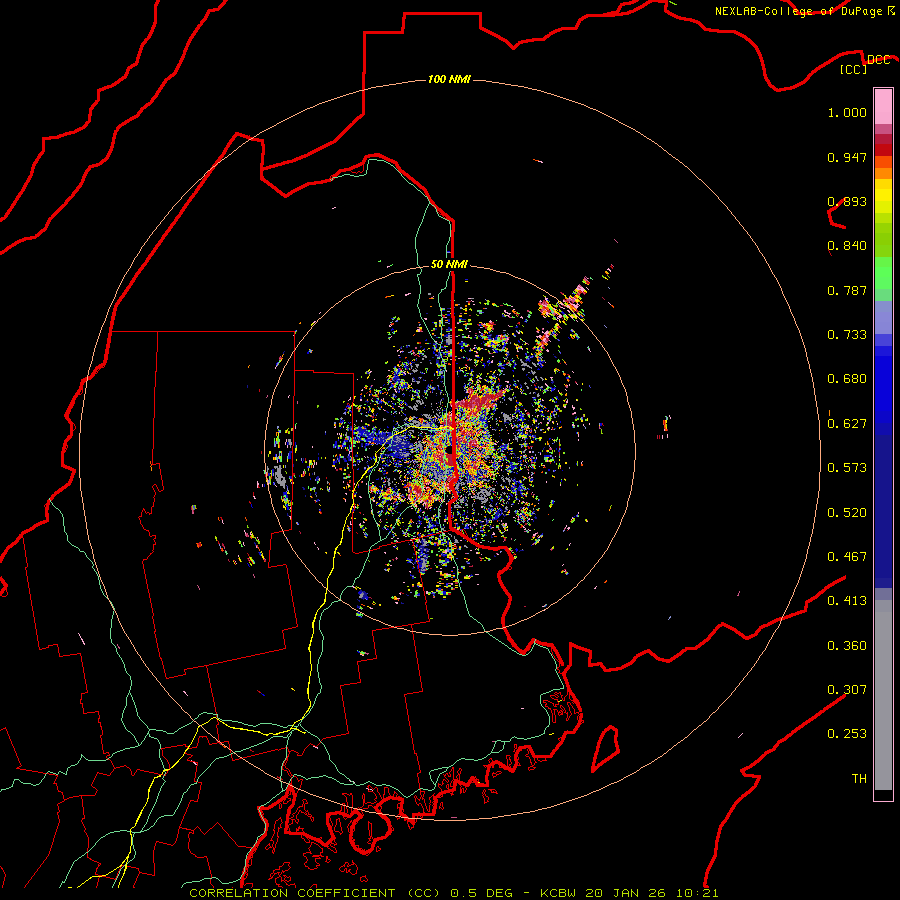Click the 50 NMI range ring label
This screenshot has height=900, width=900.
coord(449,264)
